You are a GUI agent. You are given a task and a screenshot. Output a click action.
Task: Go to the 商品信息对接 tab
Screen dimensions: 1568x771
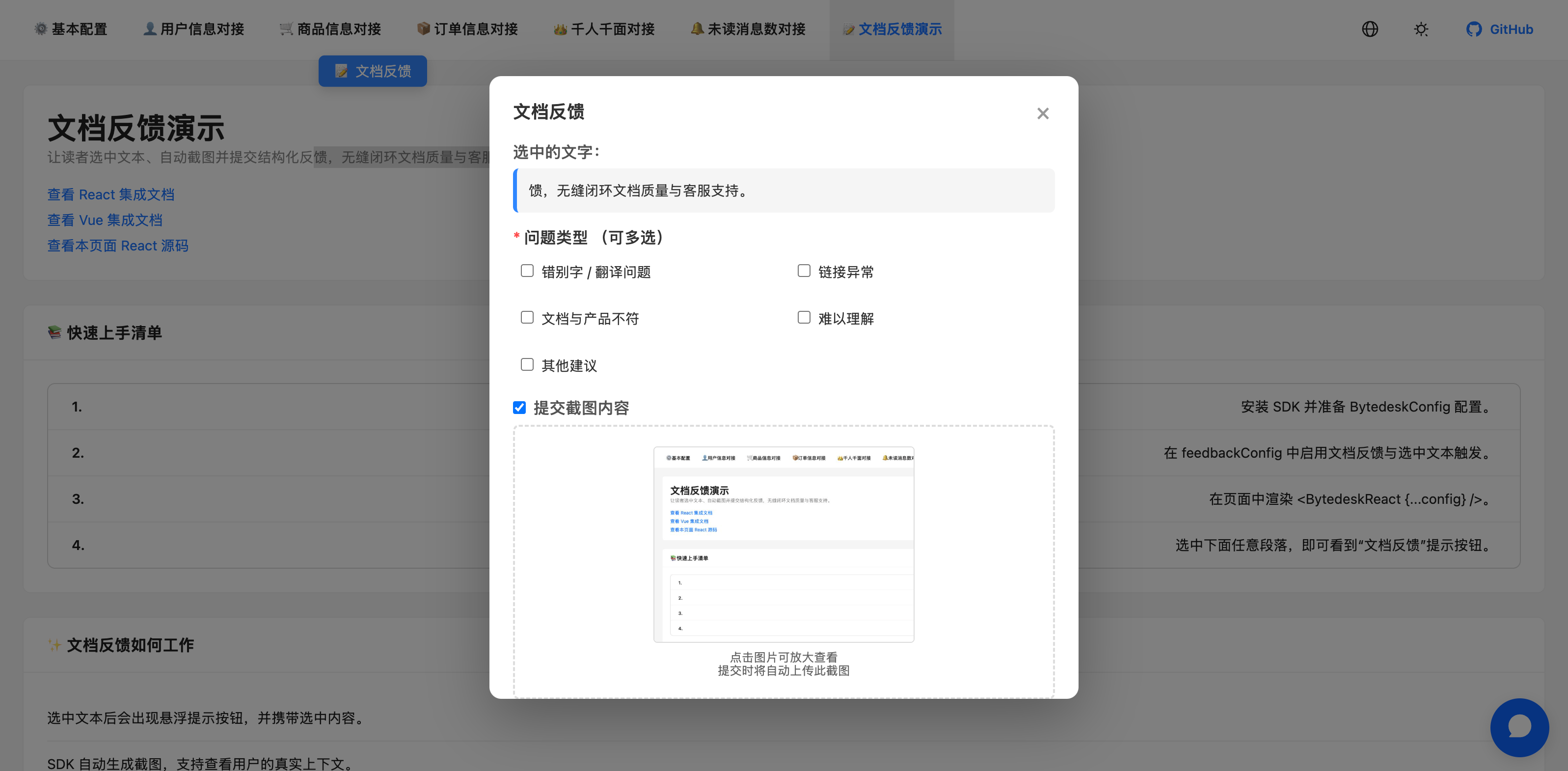[x=330, y=29]
